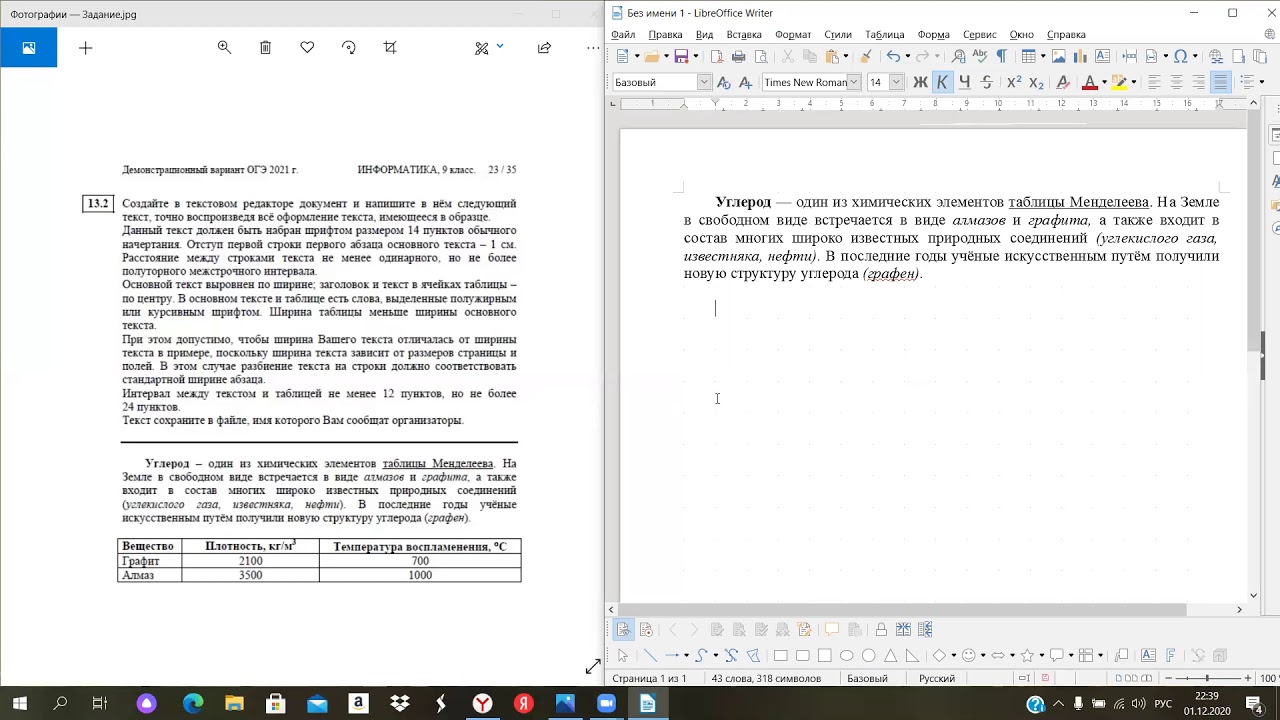Open the Файл menu
The width and height of the screenshot is (1280, 720).
tap(623, 34)
